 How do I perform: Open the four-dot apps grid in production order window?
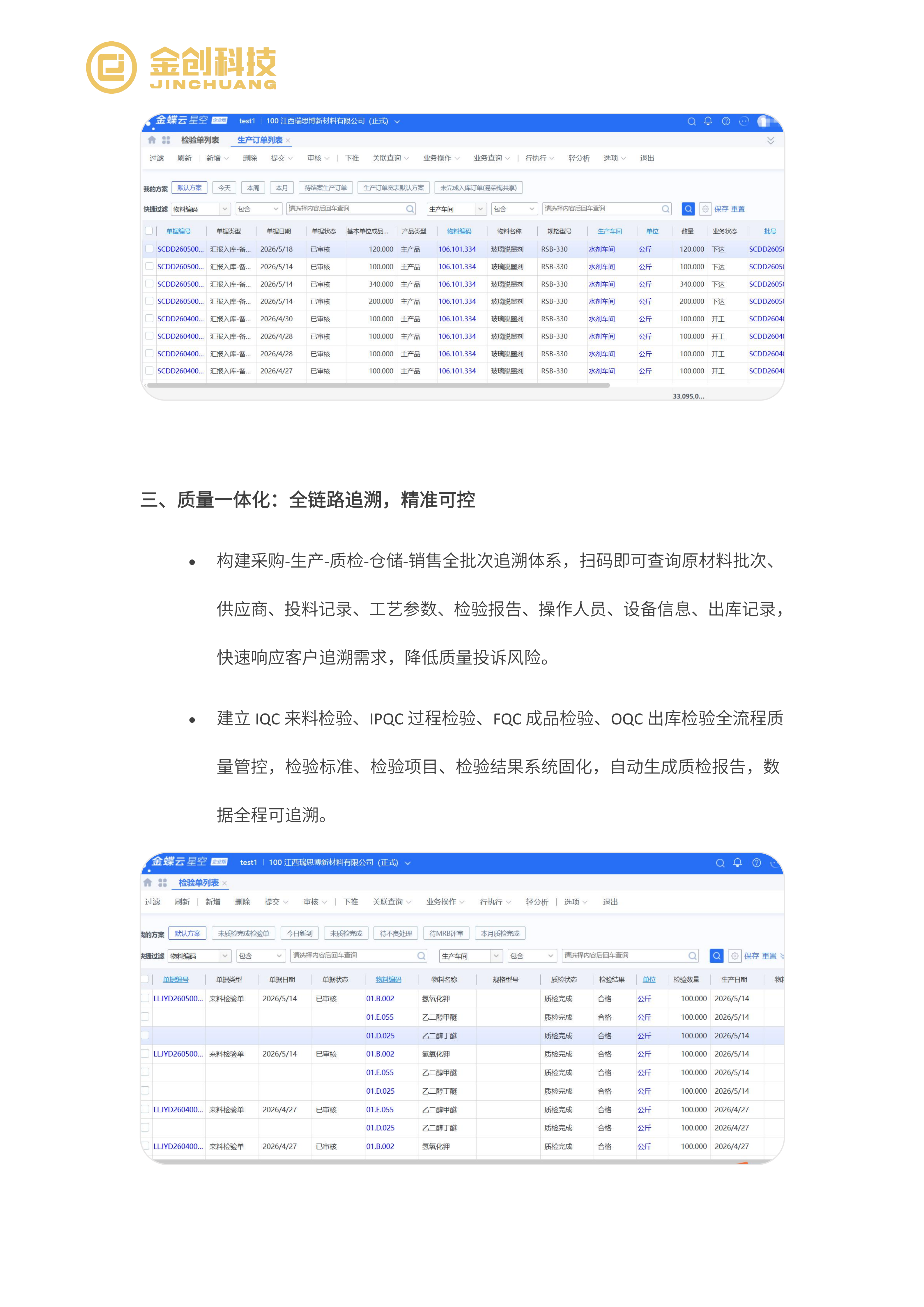point(166,140)
